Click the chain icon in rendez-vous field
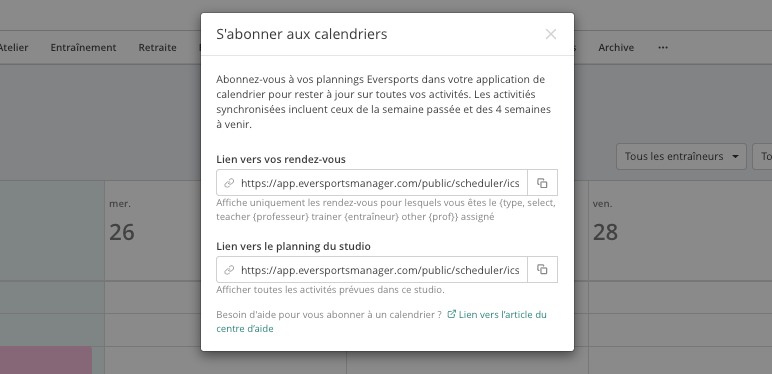772x374 pixels. click(229, 183)
